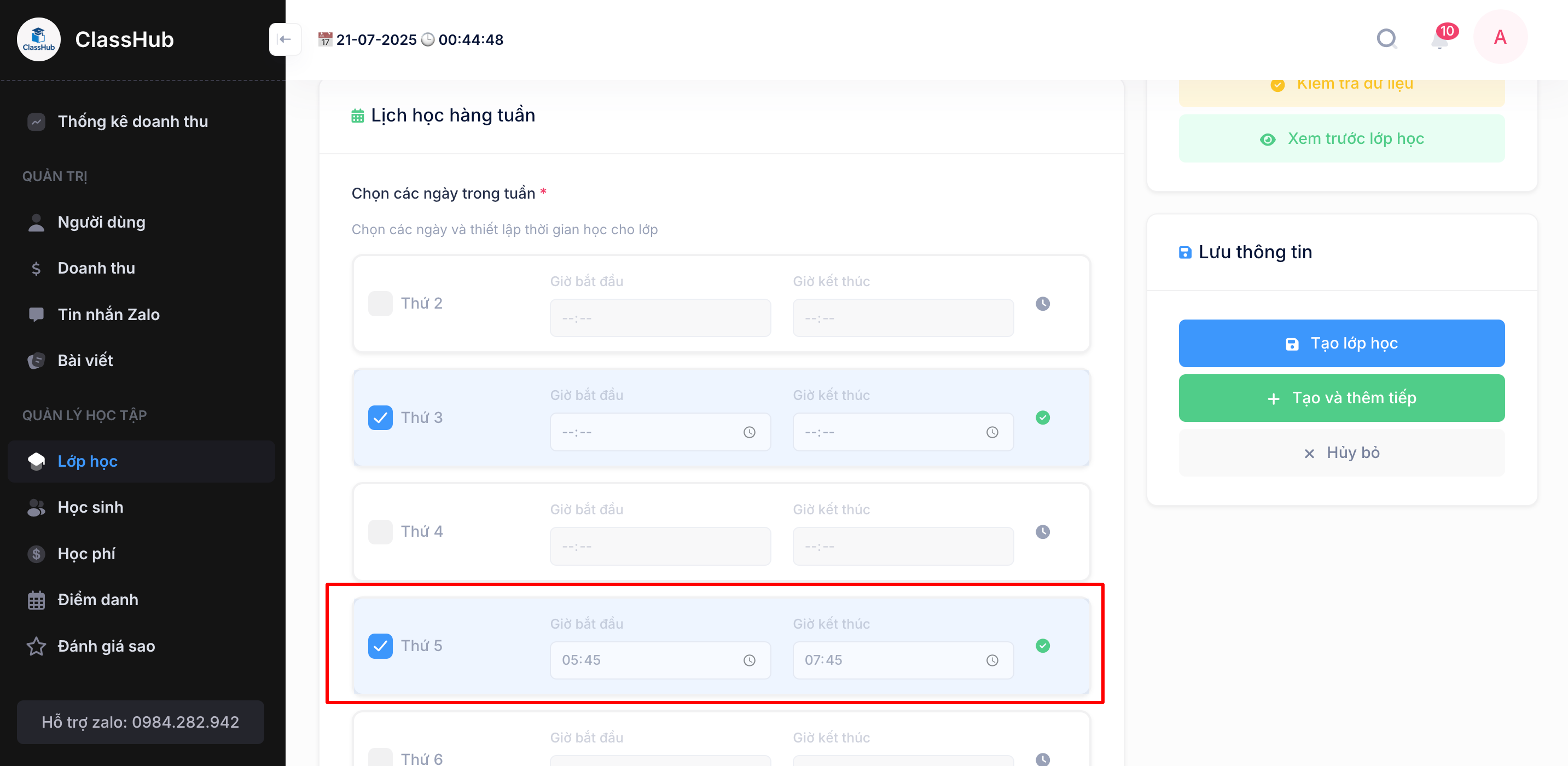This screenshot has width=1568, height=766.
Task: Check the Thứ 6 checkbox
Action: pyautogui.click(x=380, y=757)
